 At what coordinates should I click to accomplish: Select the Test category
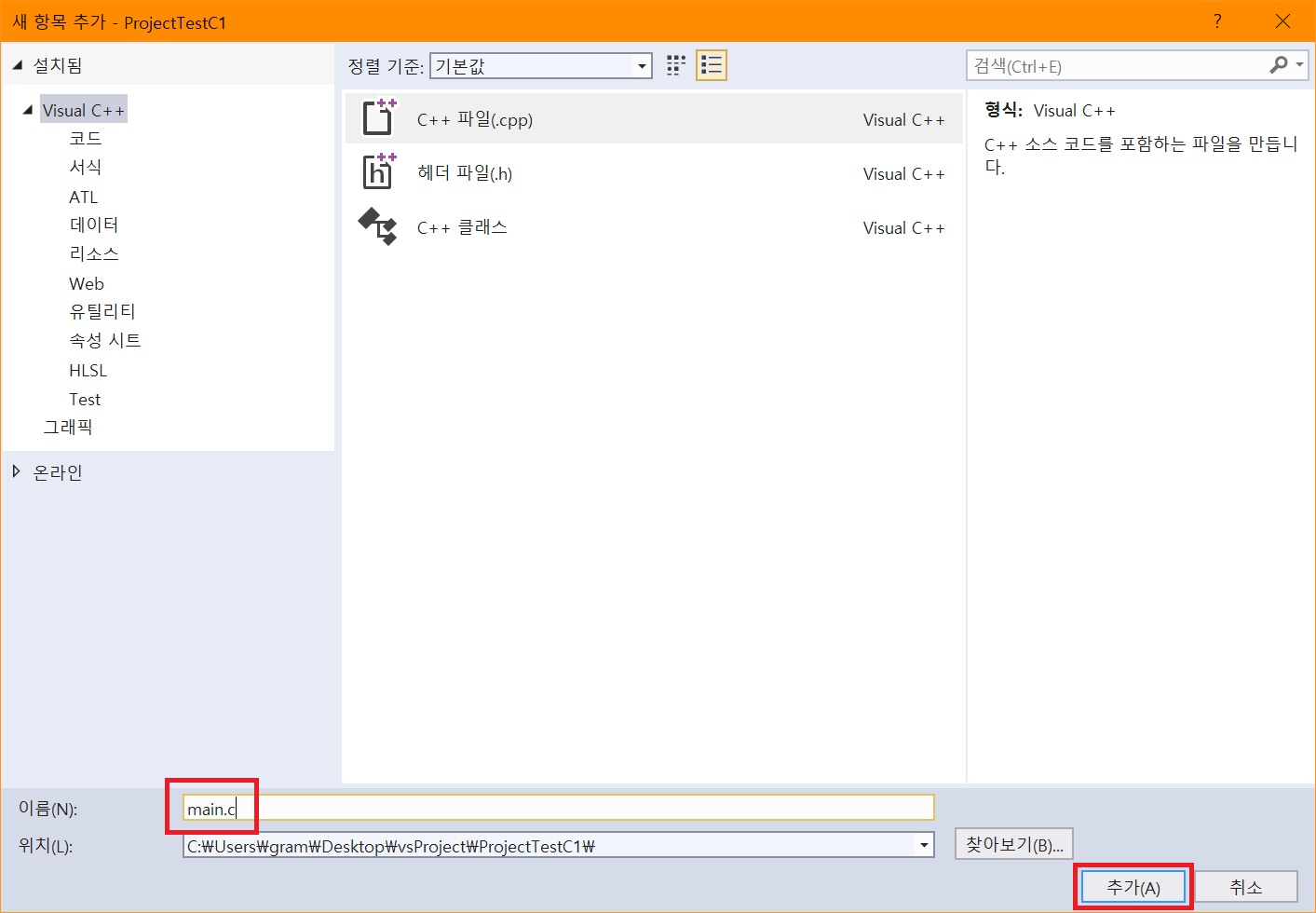click(85, 399)
